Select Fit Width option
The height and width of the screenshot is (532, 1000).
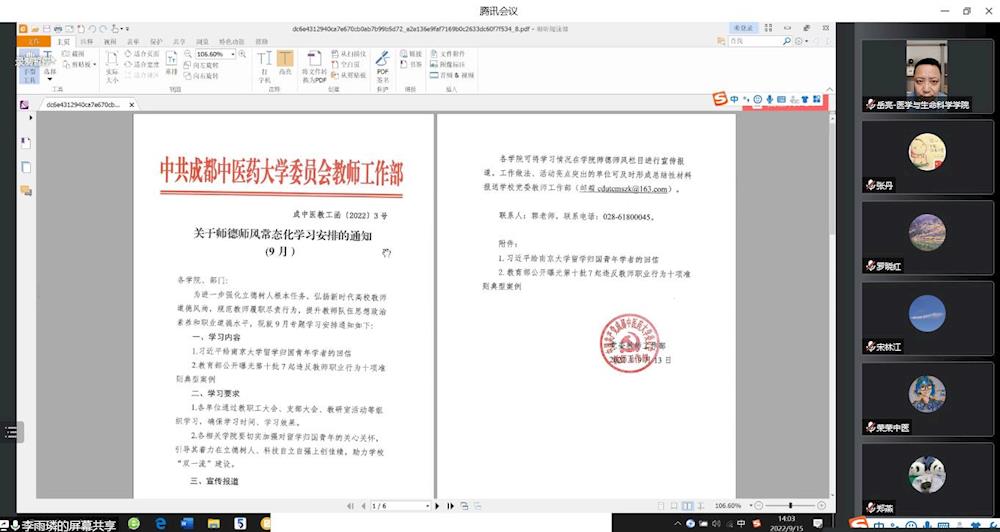click(142, 64)
